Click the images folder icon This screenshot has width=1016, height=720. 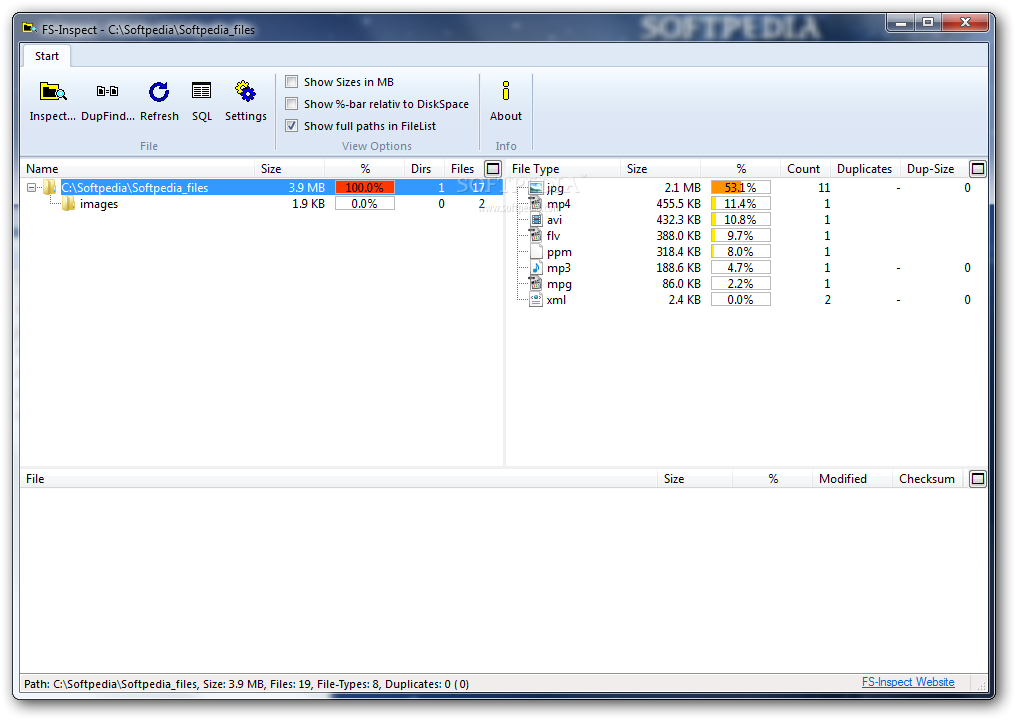click(69, 204)
